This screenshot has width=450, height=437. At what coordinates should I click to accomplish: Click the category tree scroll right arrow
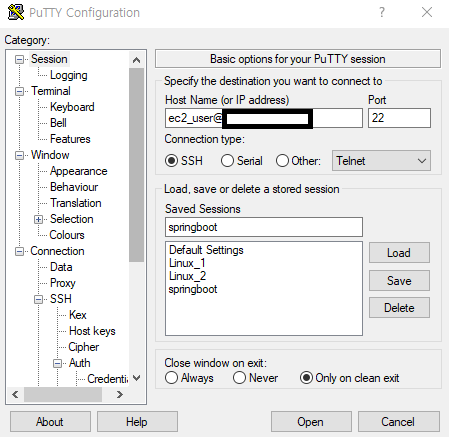coord(119,395)
